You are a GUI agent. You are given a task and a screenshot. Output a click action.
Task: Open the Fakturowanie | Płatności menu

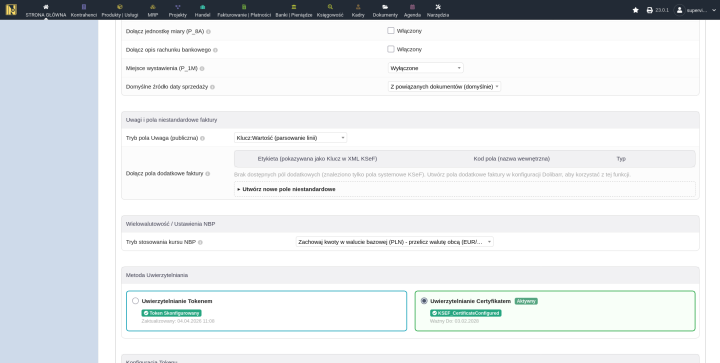244,11
